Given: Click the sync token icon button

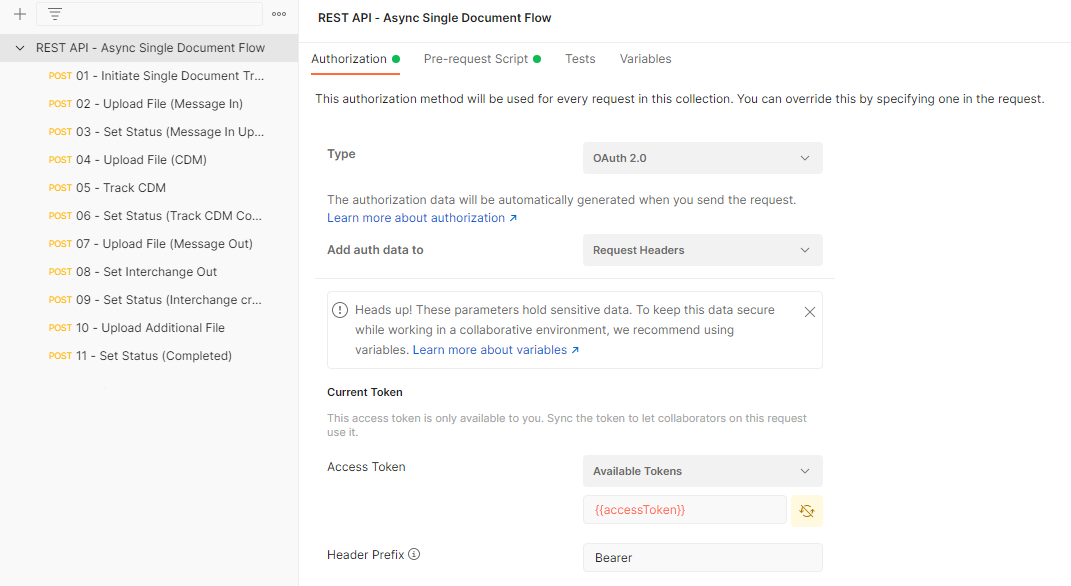Looking at the screenshot, I should click(x=806, y=511).
